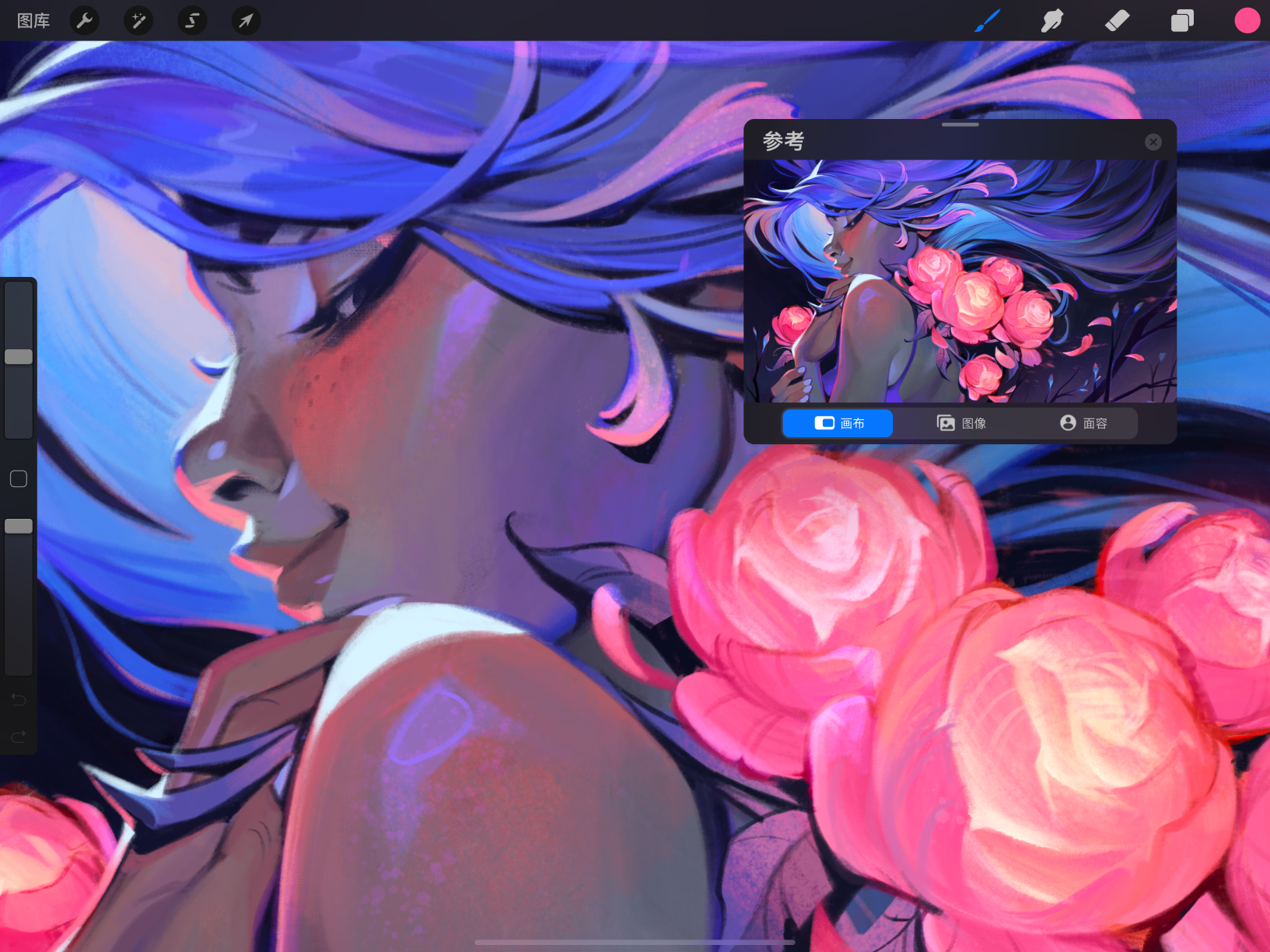Switch reference to the 面容 tab

(x=1083, y=423)
